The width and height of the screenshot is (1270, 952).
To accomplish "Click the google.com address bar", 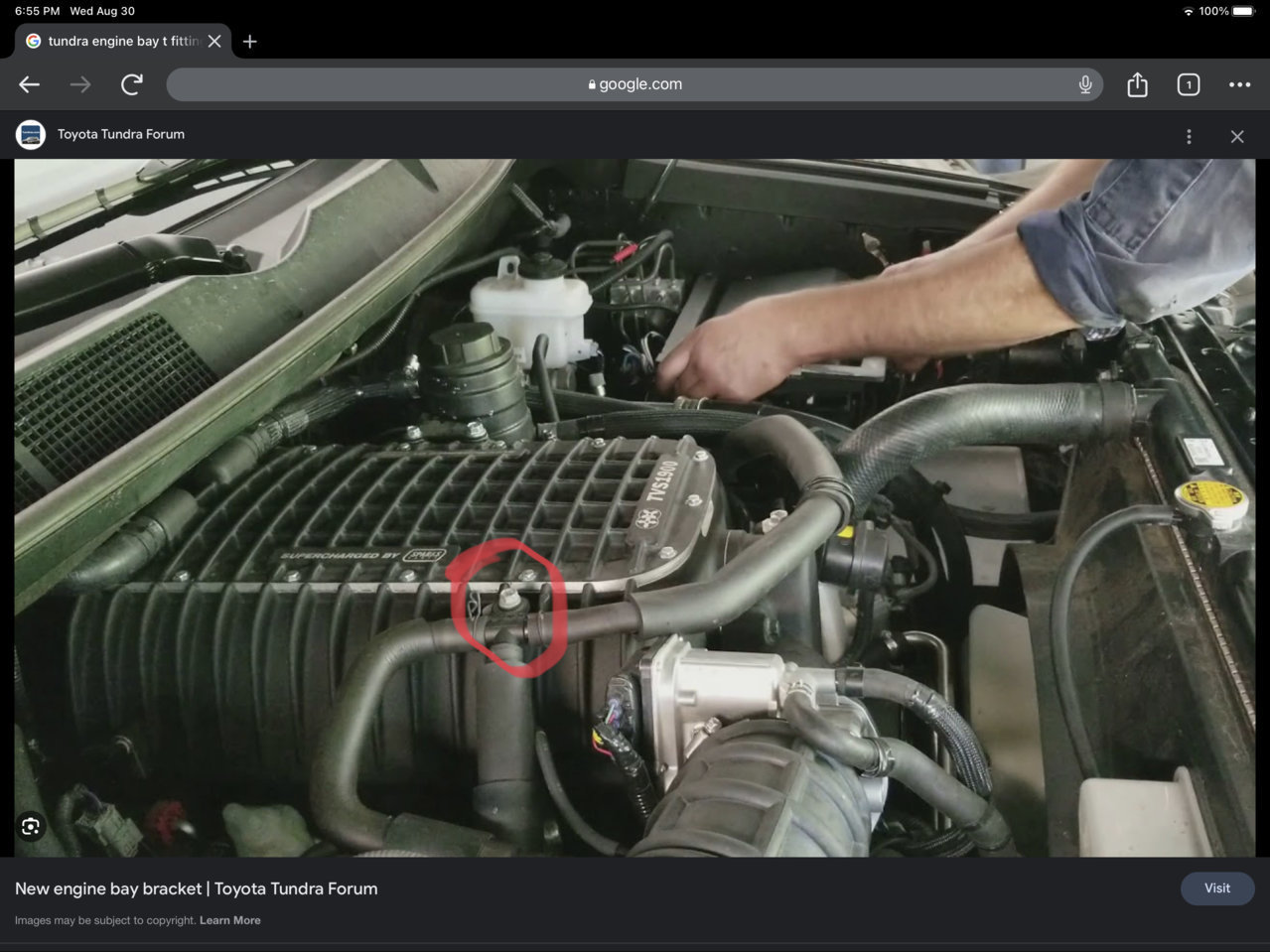I will point(635,84).
